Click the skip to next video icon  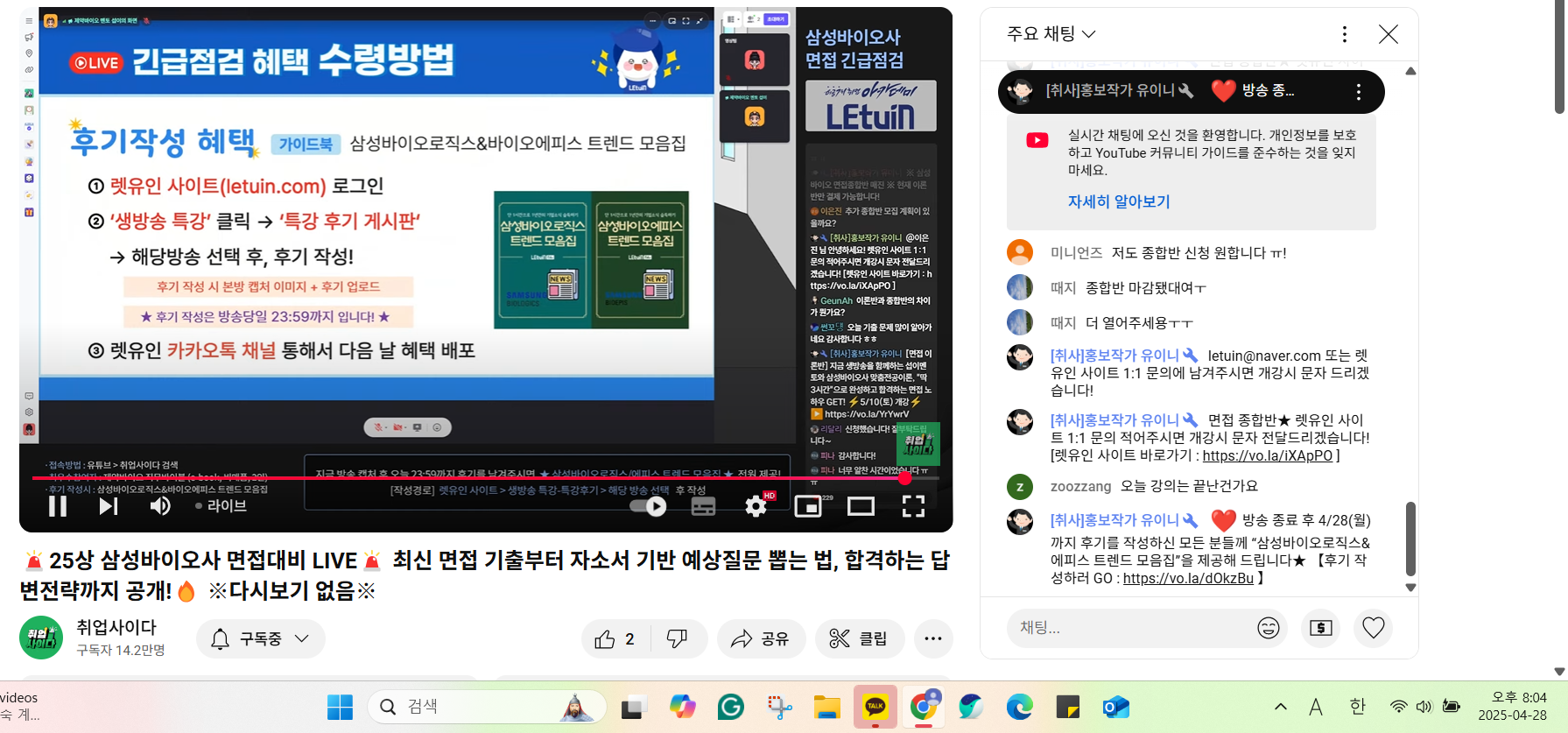(108, 506)
